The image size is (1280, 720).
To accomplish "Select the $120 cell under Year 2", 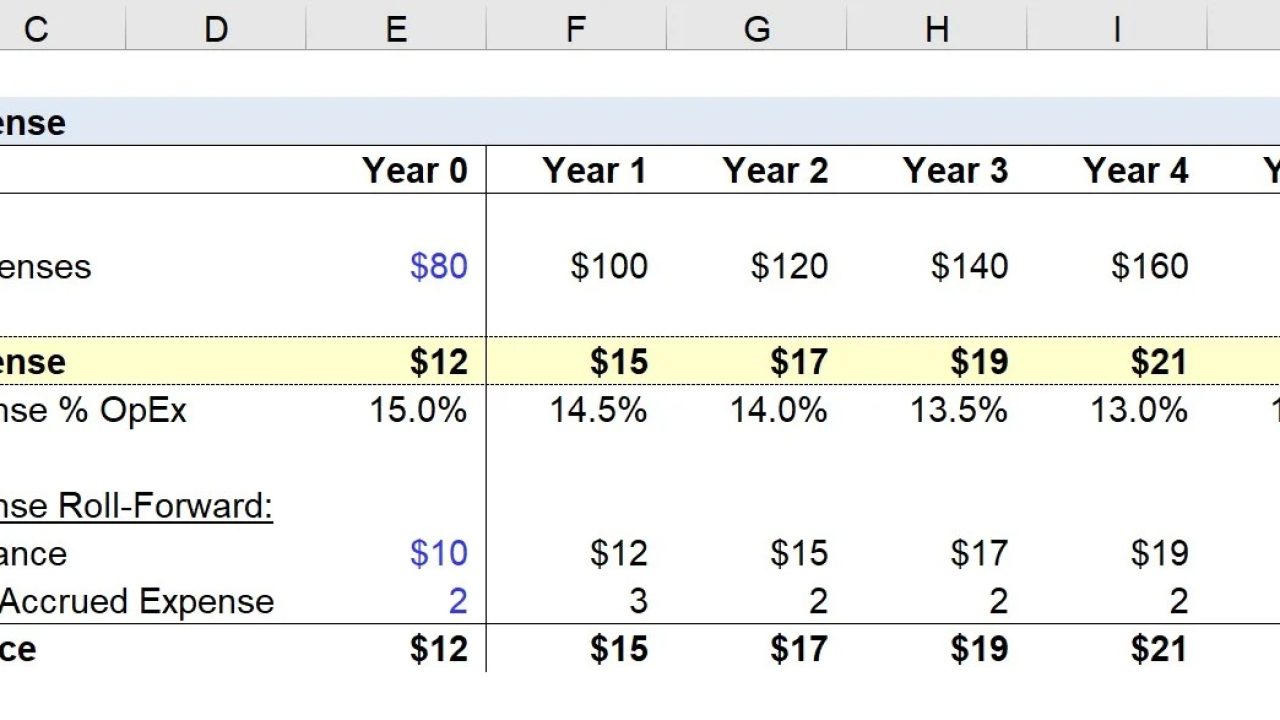I will [789, 266].
